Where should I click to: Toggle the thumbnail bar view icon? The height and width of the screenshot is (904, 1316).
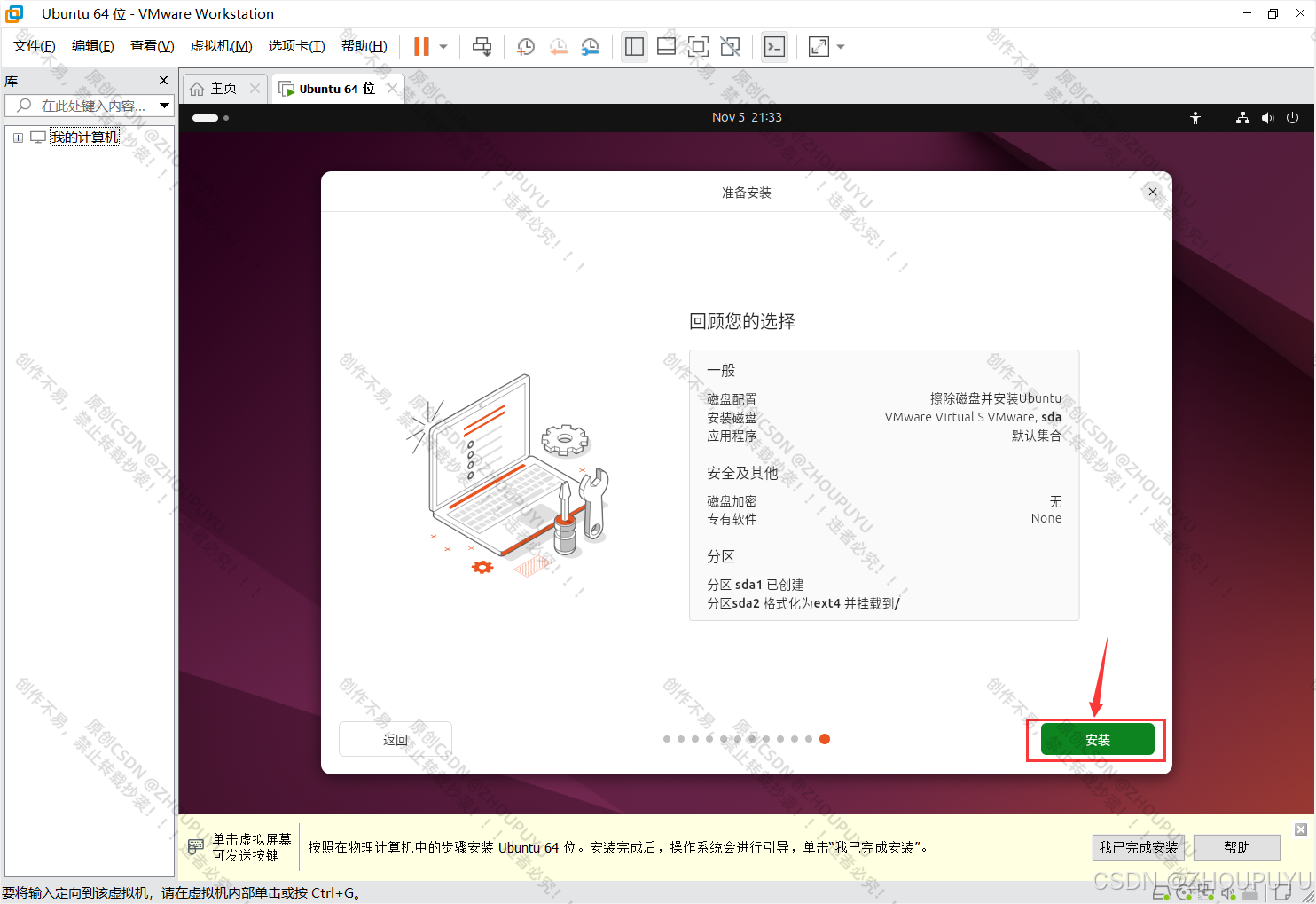tap(666, 47)
